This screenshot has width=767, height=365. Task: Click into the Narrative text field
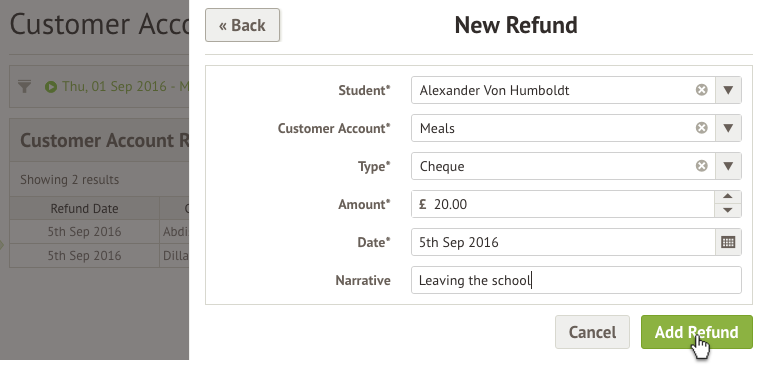pos(576,280)
